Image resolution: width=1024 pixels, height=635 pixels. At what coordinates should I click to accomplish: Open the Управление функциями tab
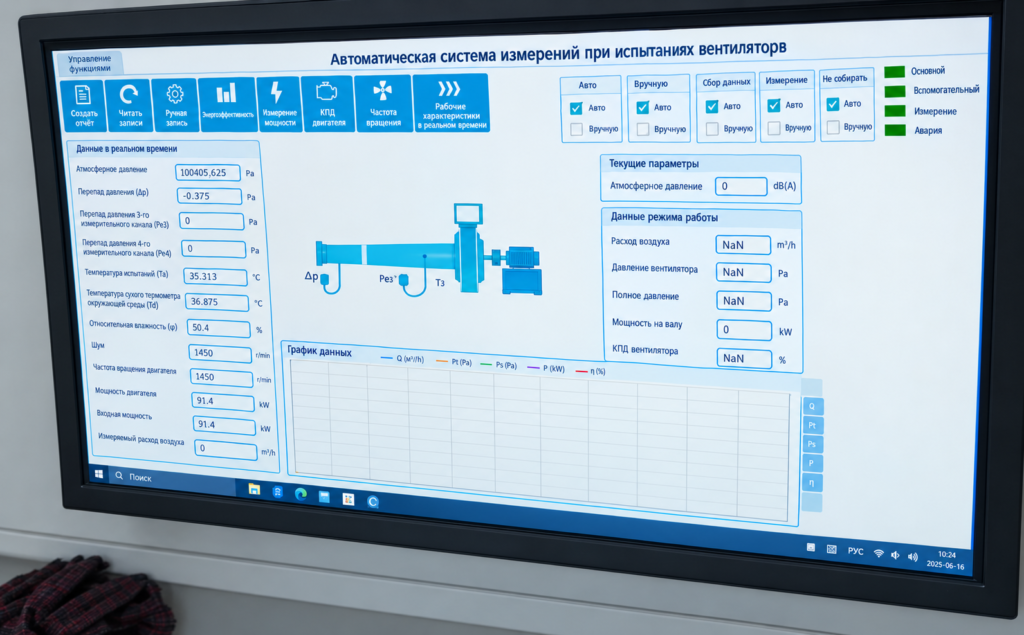[89, 63]
